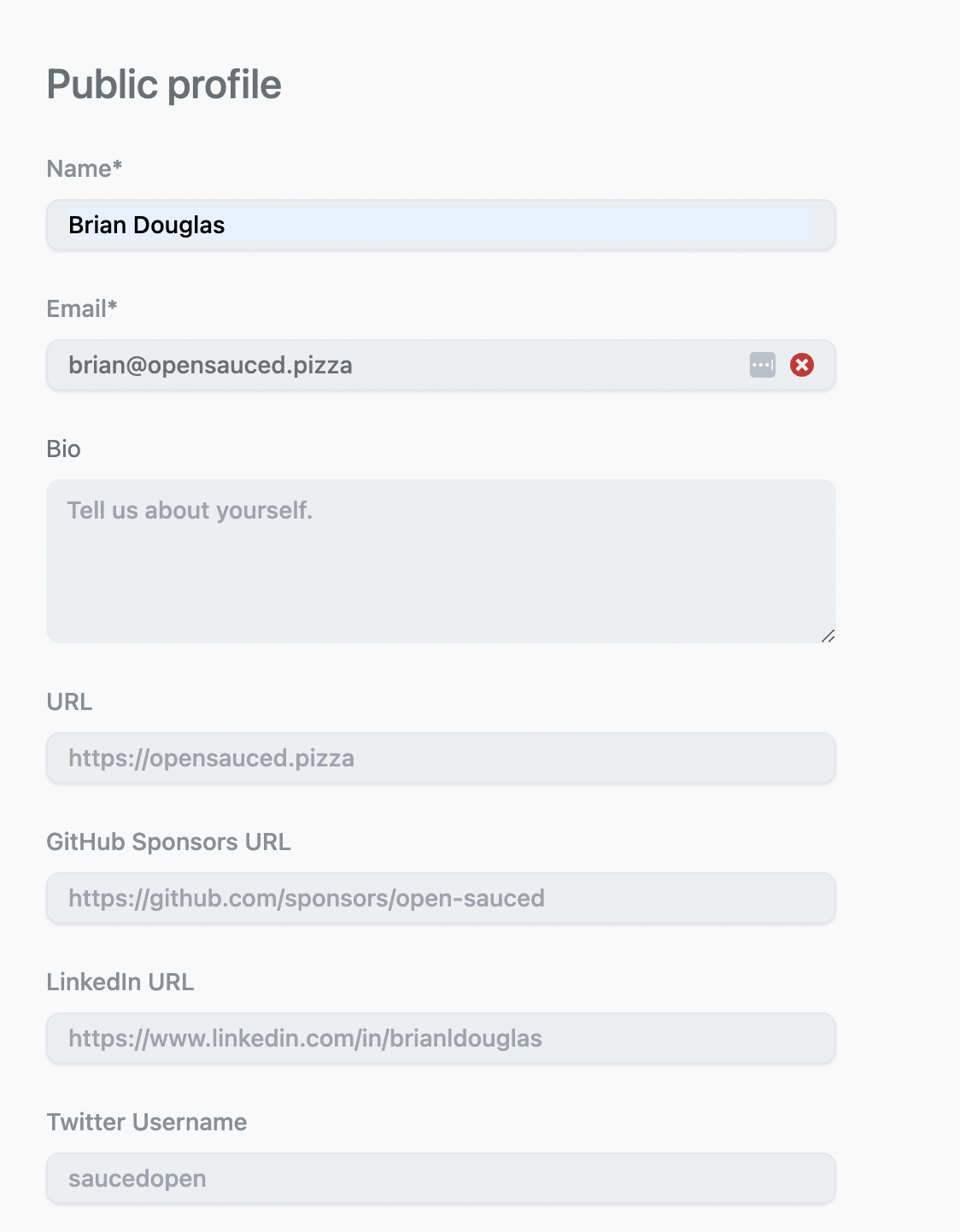Click the red clear icon in the Email field

tap(799, 365)
